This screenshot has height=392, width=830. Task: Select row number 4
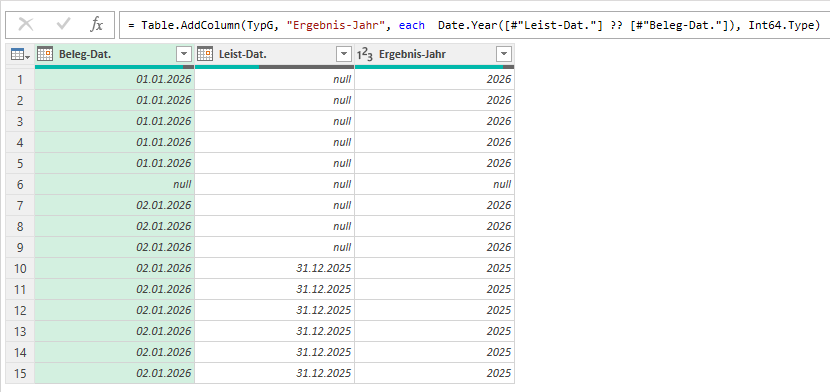[x=20, y=142]
